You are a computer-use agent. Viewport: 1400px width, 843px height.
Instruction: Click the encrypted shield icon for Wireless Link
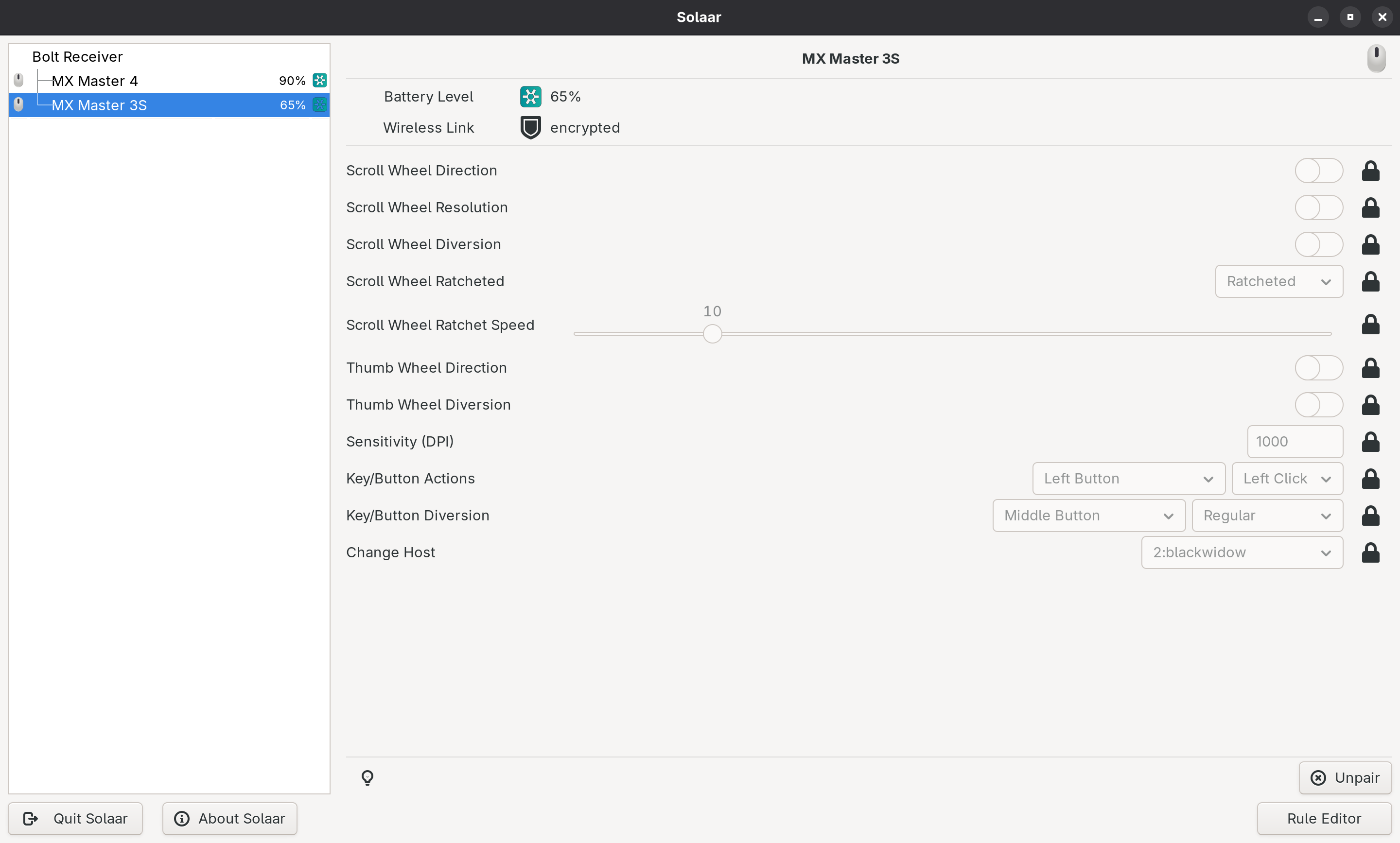(530, 128)
